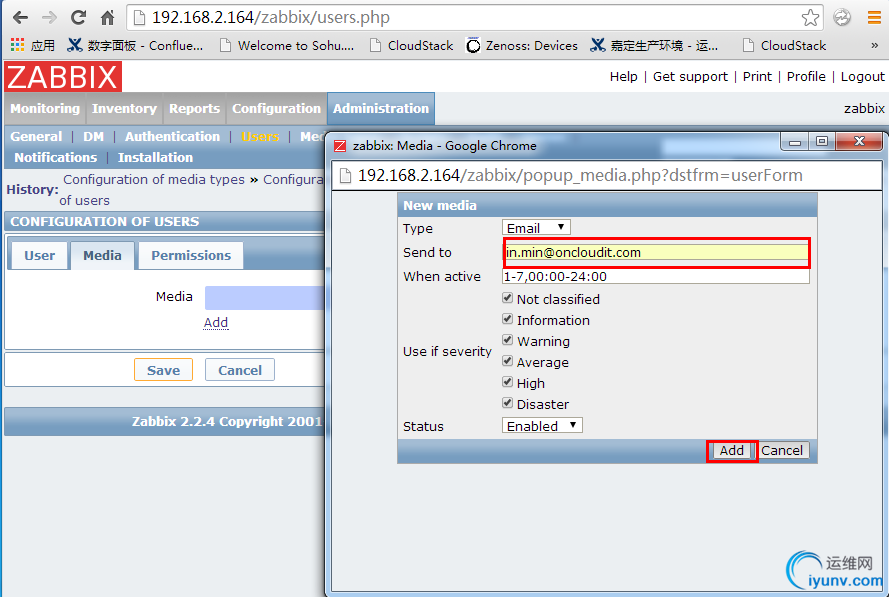Open first CloudStack bookmark
The height and width of the screenshot is (597, 889).
coord(412,45)
